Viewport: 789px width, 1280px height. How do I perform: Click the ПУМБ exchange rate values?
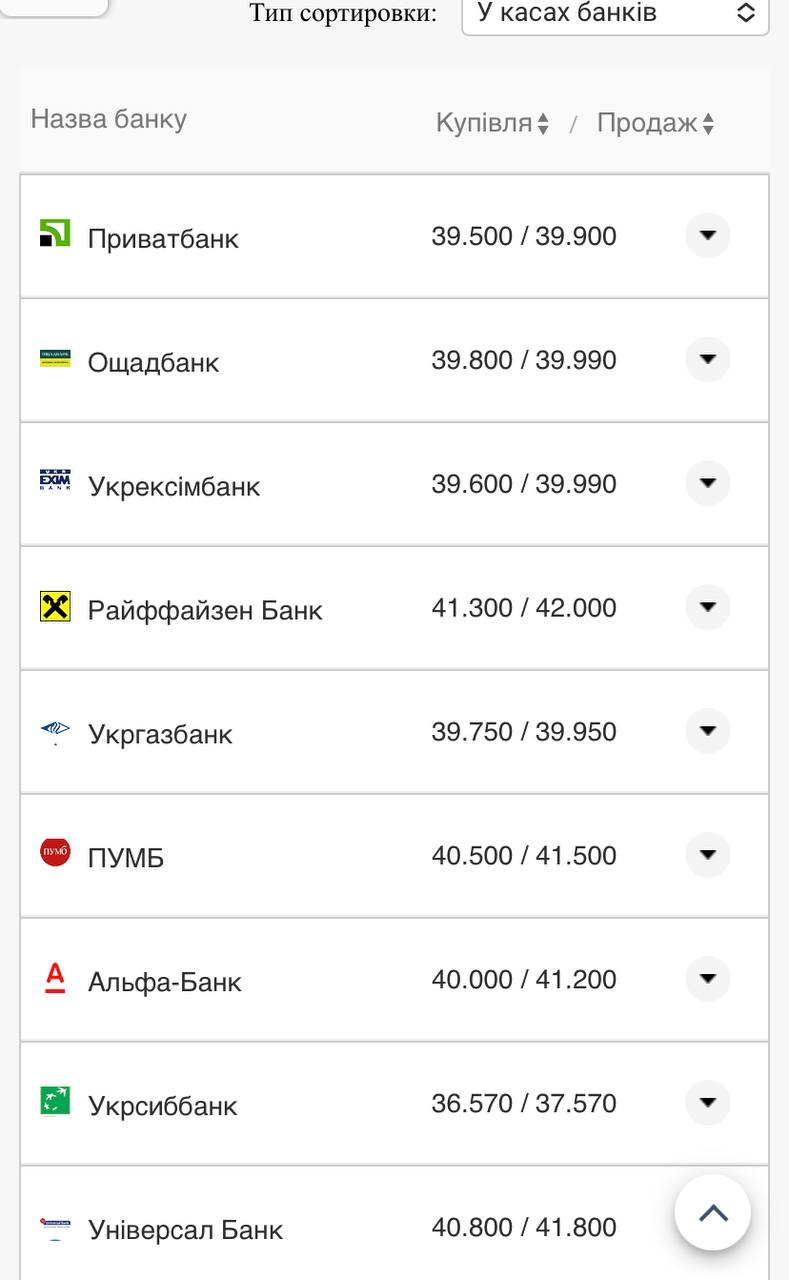coord(524,856)
